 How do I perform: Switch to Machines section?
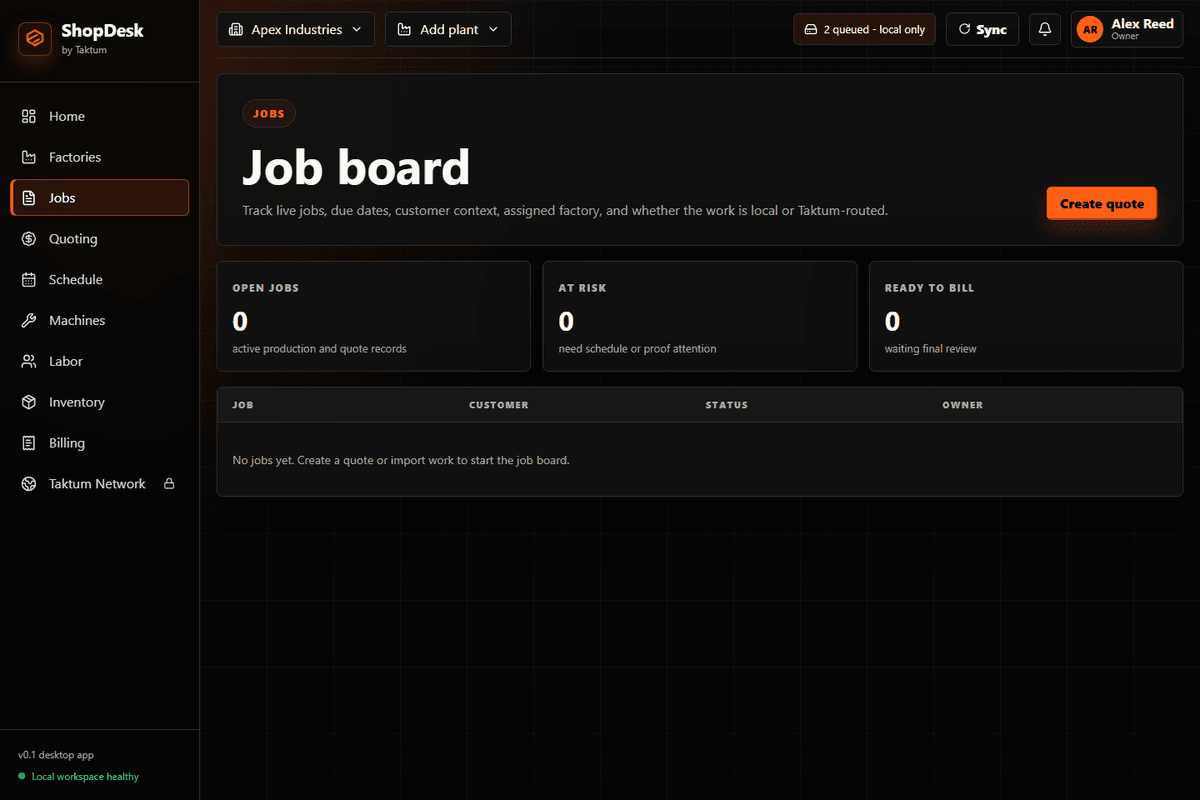click(x=99, y=321)
